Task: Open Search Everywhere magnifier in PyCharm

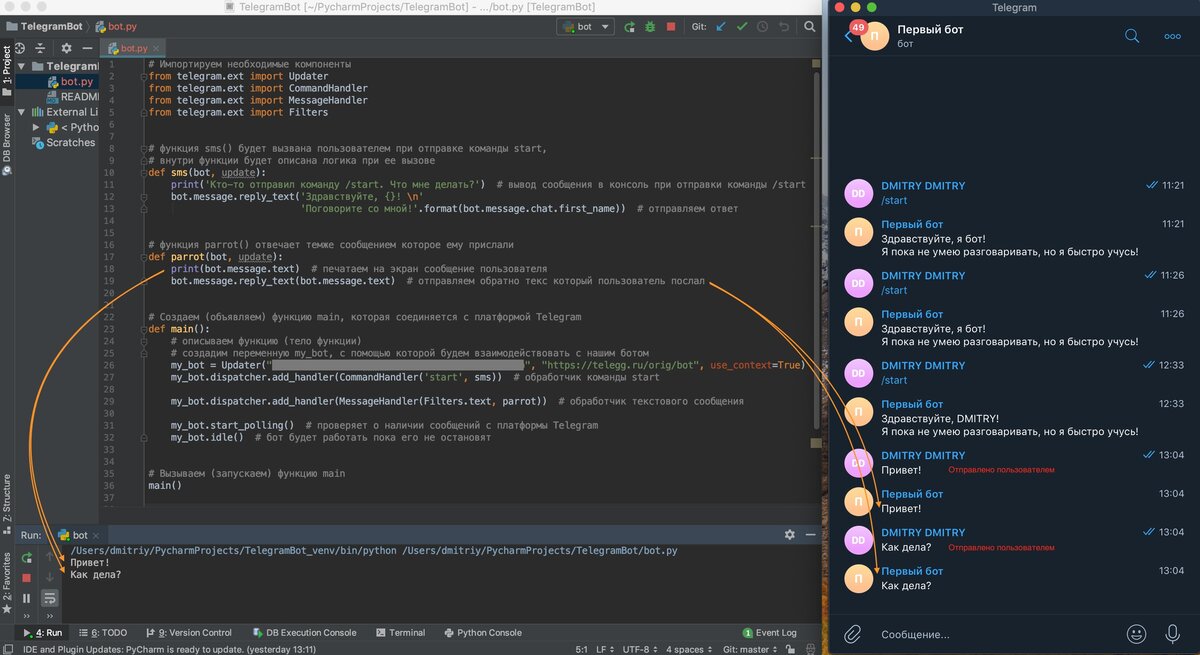Action: pyautogui.click(x=808, y=27)
